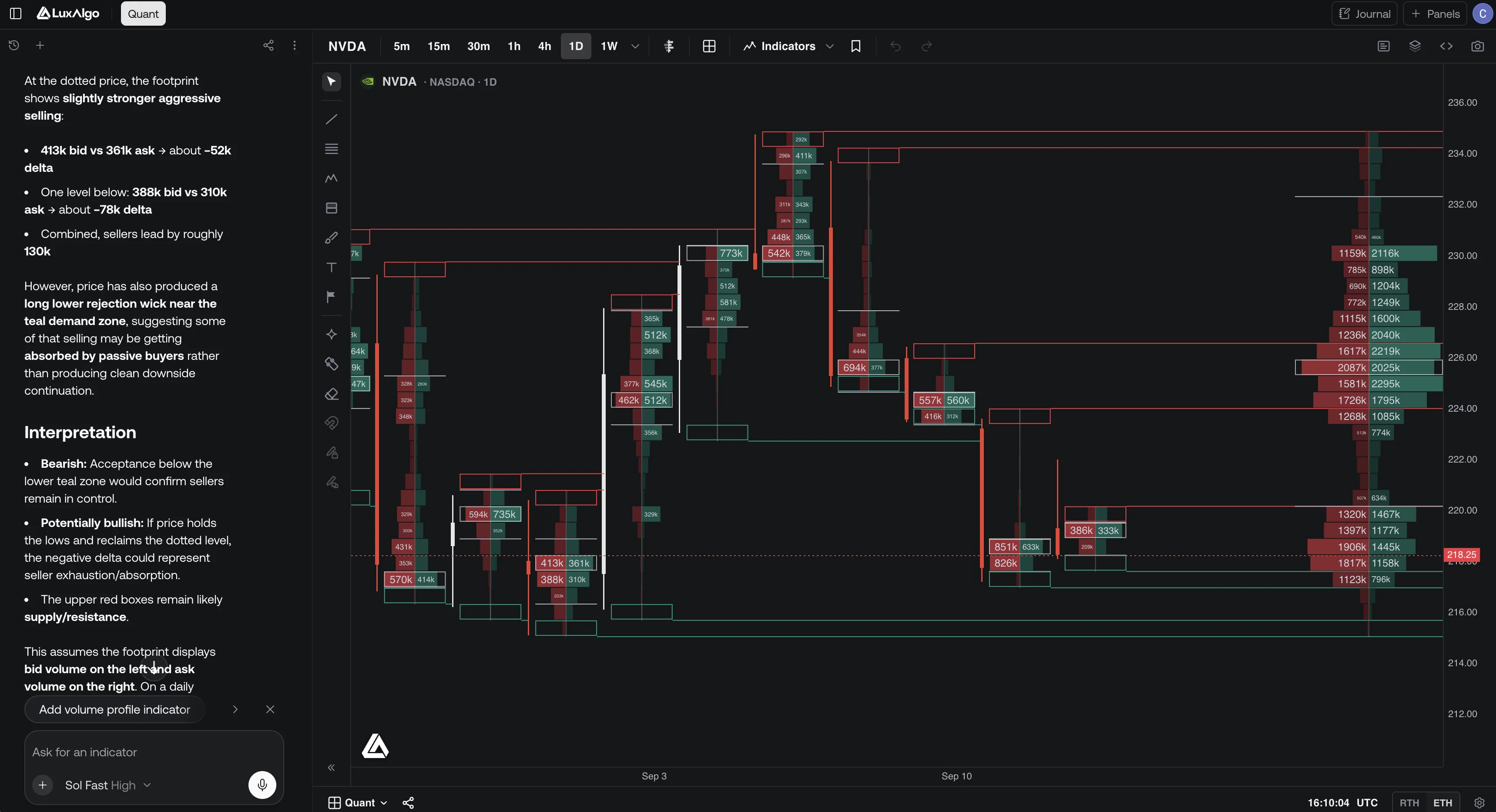Select the 1h timeframe
The image size is (1496, 812).
coord(514,46)
